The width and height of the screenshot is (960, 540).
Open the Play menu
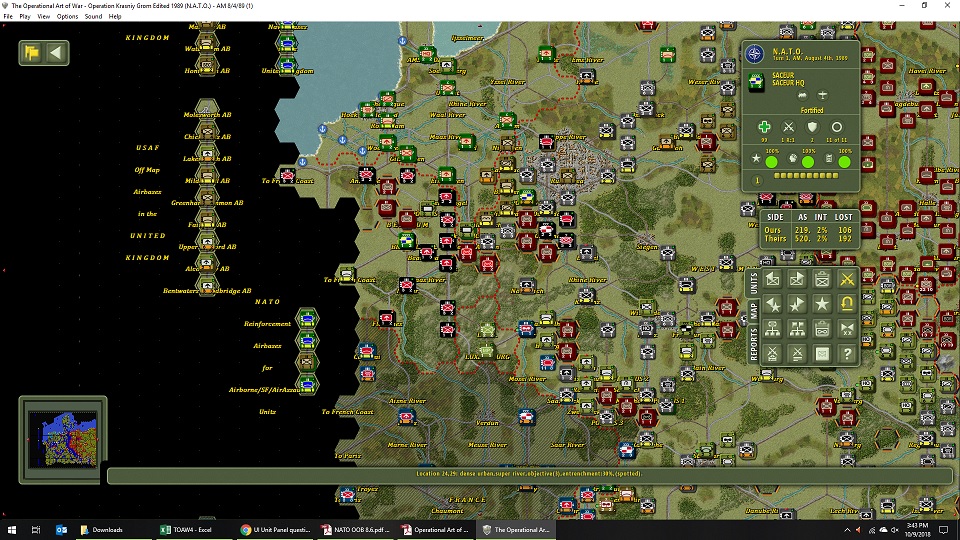(24, 17)
